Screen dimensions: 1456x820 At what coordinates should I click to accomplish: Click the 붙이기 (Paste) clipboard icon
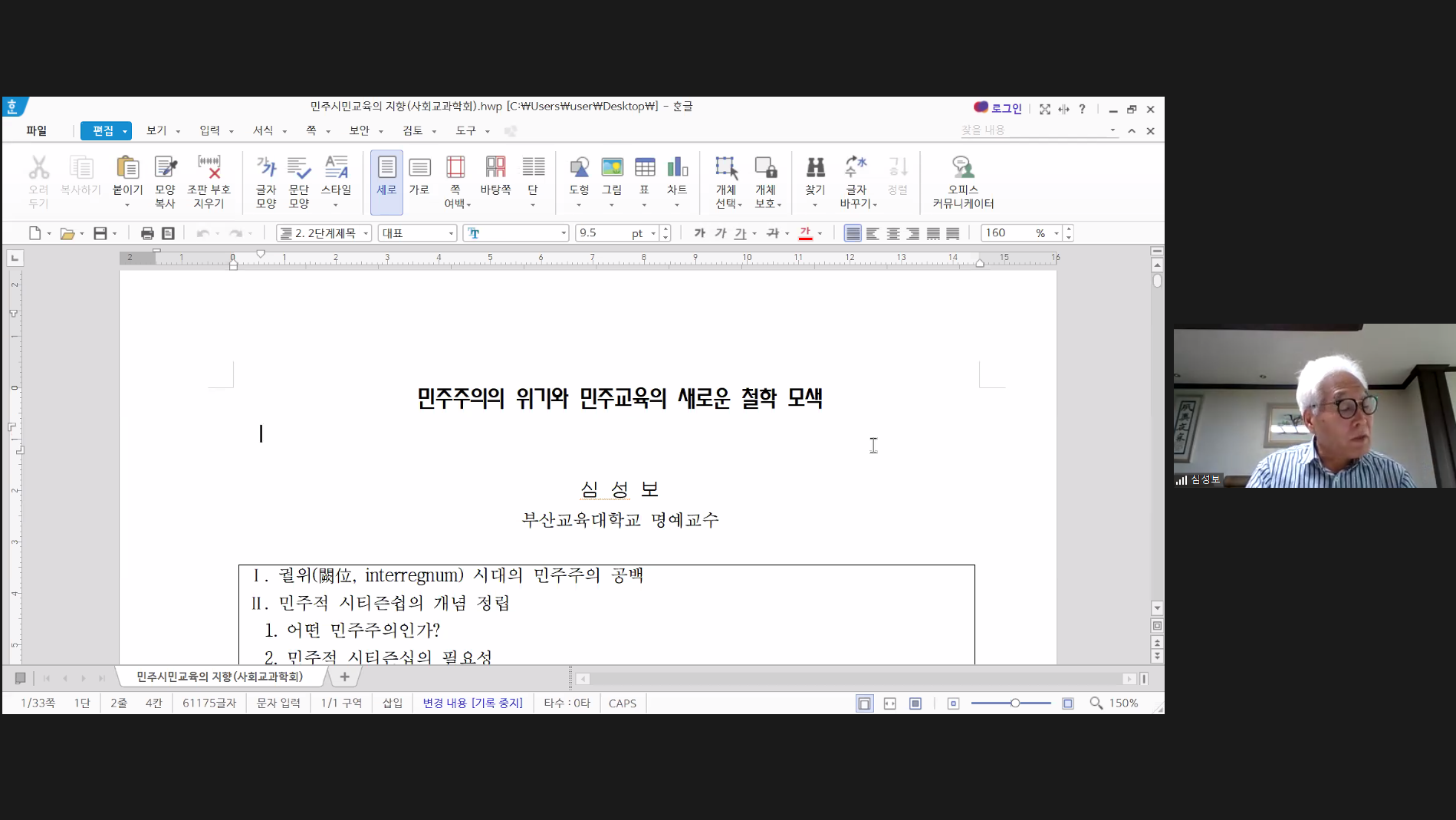[x=127, y=167]
